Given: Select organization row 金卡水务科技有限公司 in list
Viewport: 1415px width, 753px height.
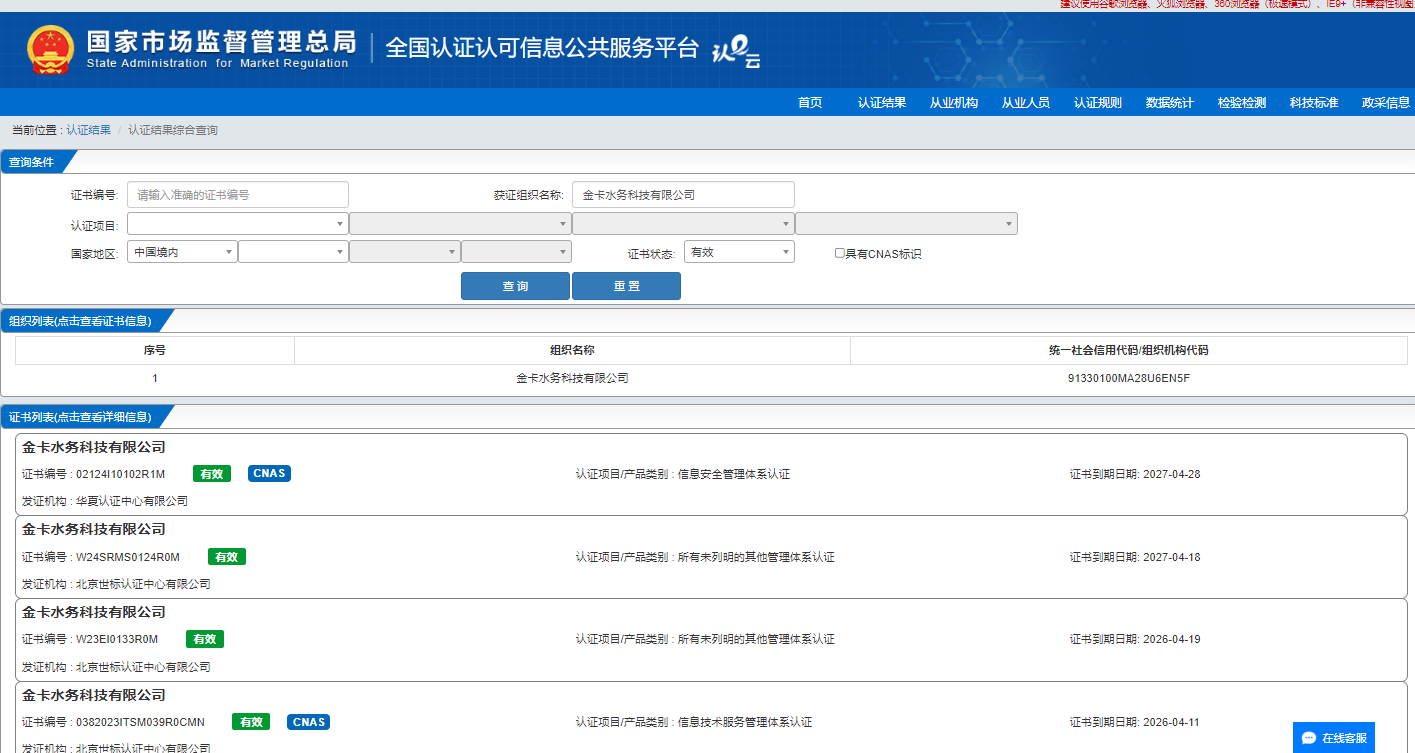Looking at the screenshot, I should point(572,379).
